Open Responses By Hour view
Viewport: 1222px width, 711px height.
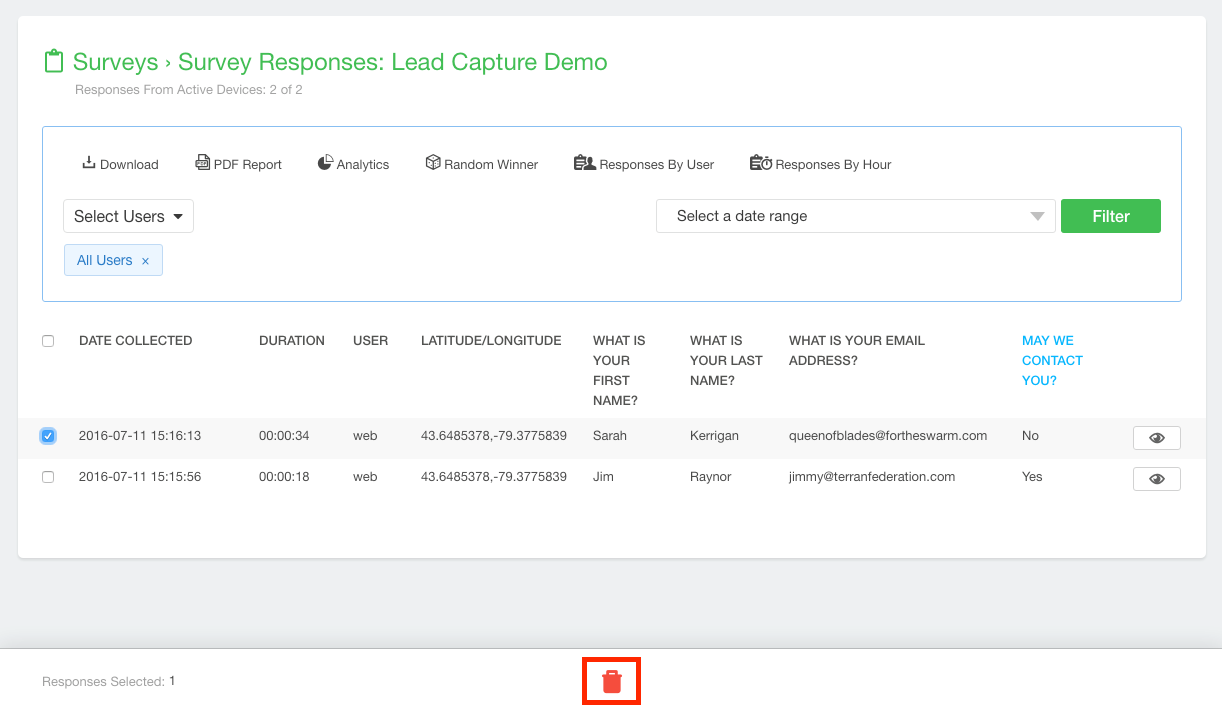pos(760,163)
